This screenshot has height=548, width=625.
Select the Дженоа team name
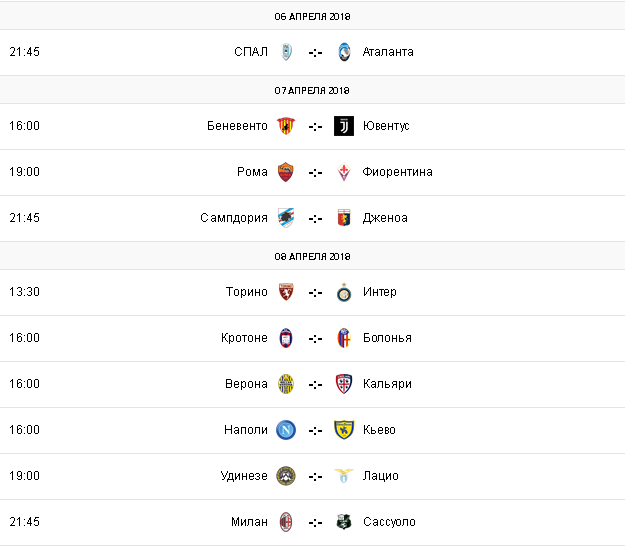[386, 218]
